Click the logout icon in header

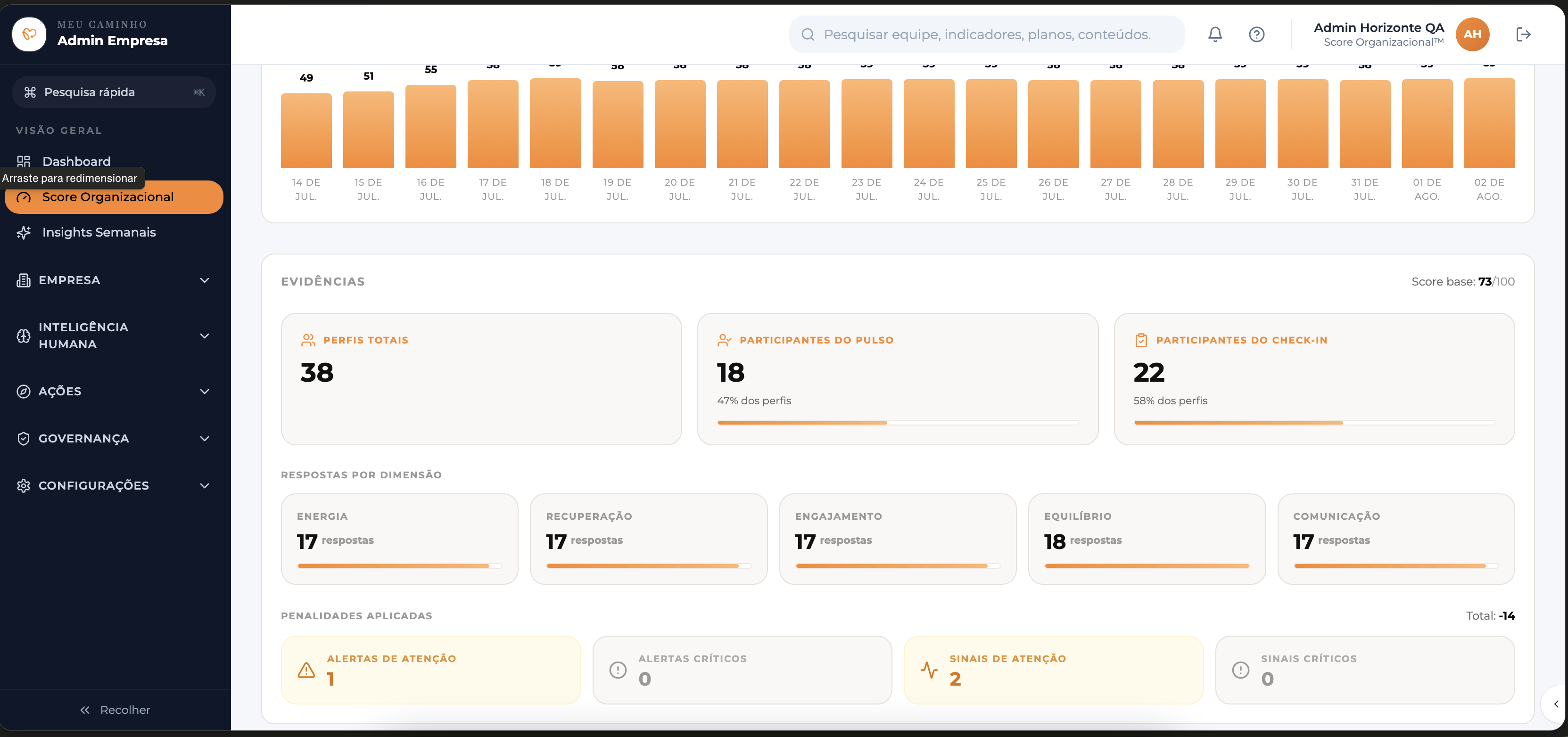click(x=1523, y=34)
